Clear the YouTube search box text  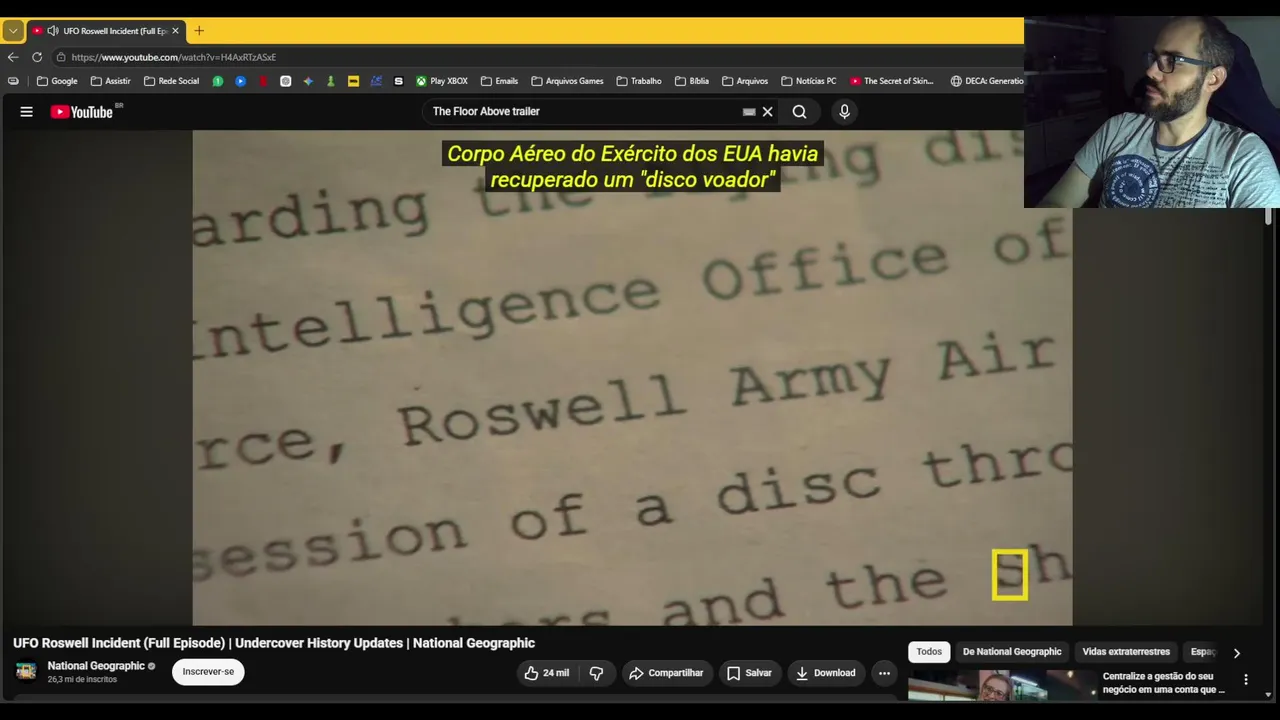768,112
